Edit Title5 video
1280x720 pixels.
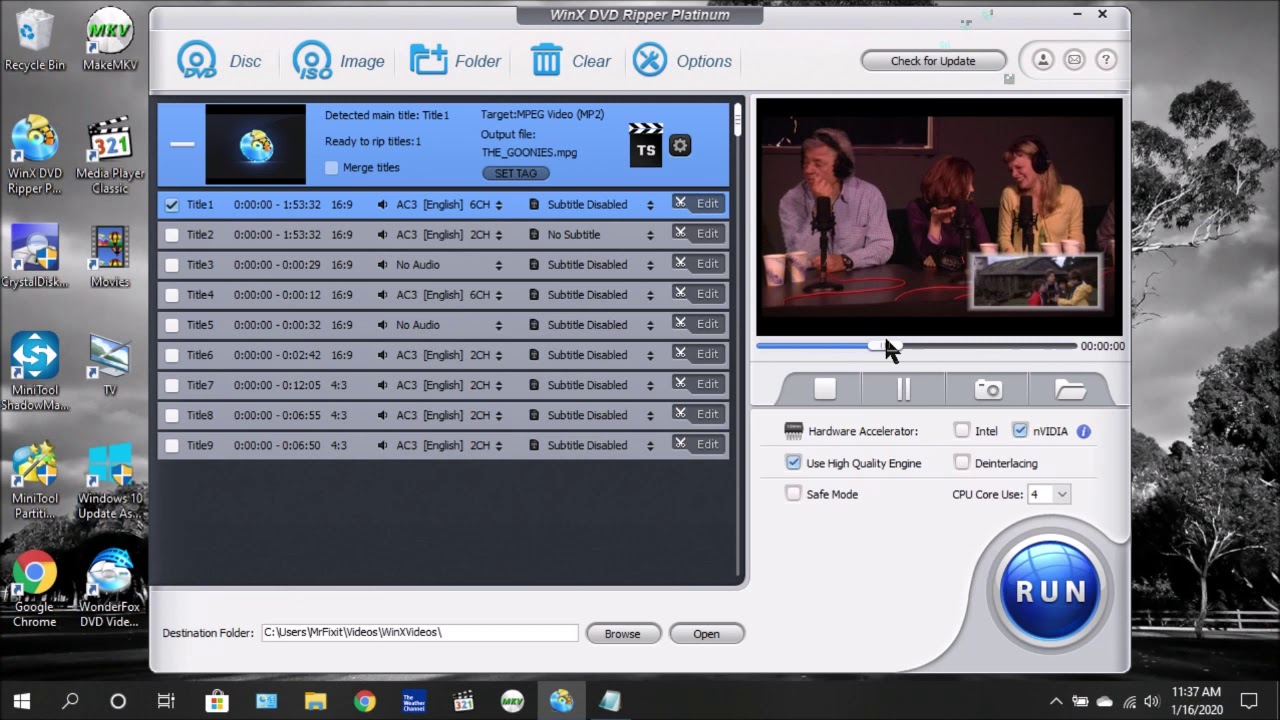coord(697,324)
